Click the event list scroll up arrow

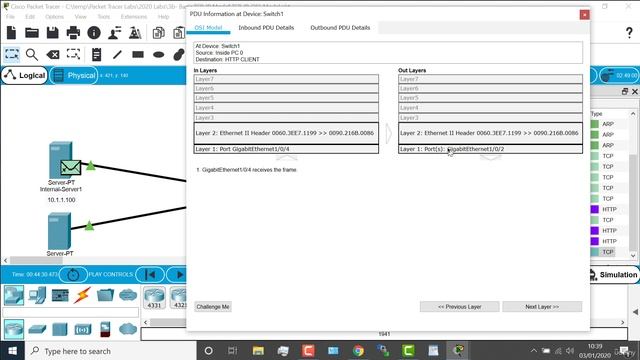coord(633,113)
